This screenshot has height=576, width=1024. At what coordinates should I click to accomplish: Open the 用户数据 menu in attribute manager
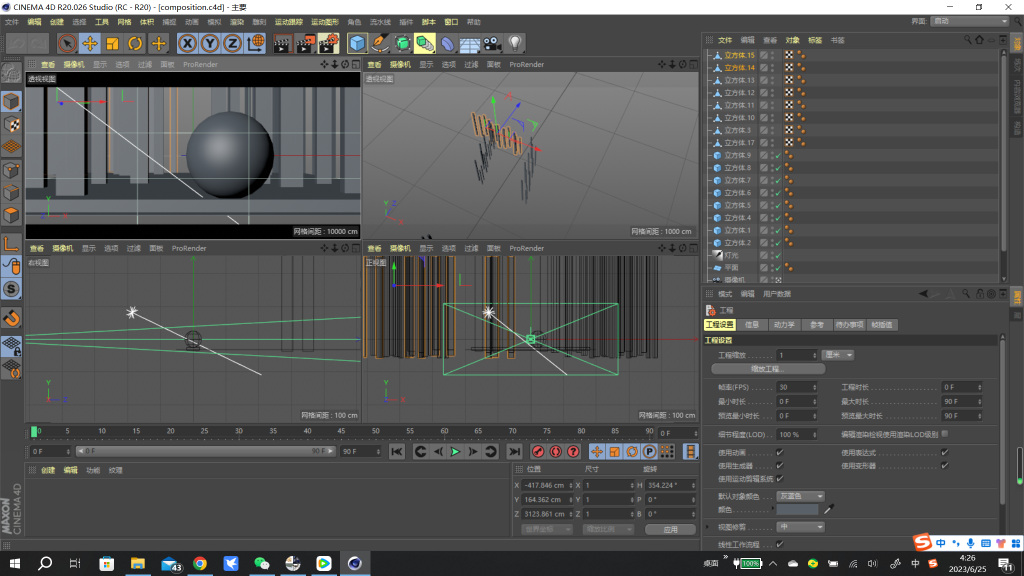point(776,294)
